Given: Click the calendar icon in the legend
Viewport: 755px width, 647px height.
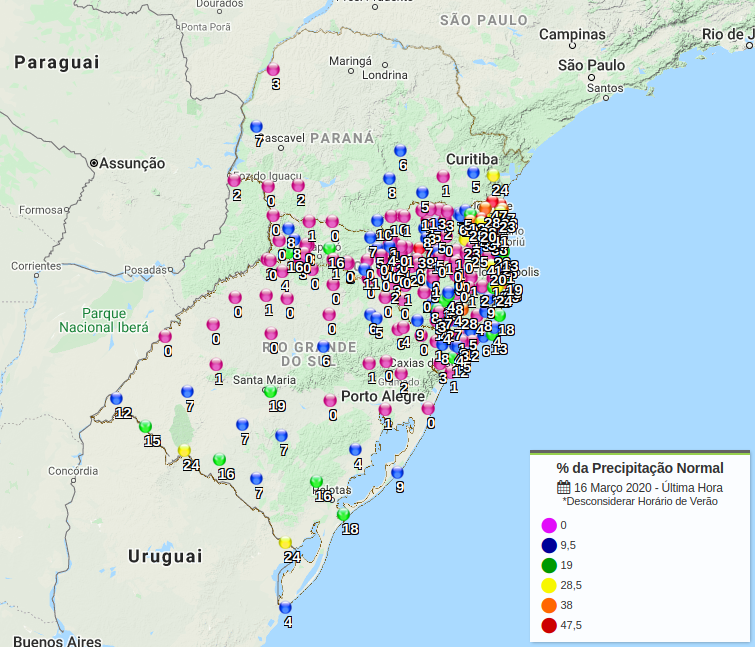Looking at the screenshot, I should (563, 487).
